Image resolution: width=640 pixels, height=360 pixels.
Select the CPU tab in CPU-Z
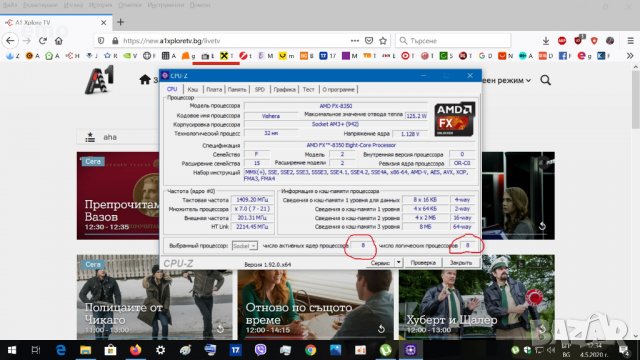click(x=172, y=89)
